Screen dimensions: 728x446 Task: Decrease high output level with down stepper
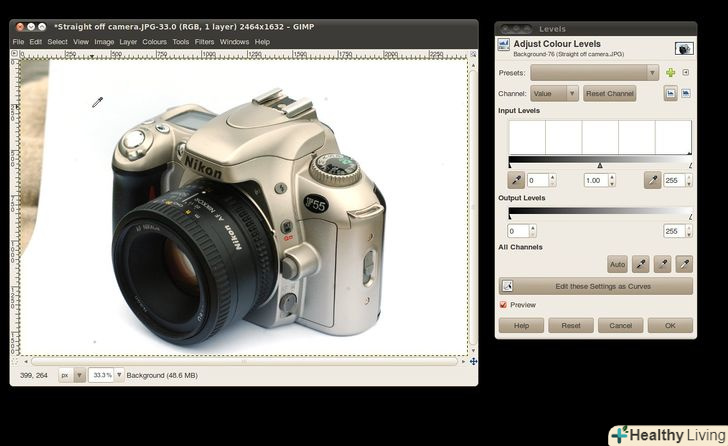point(689,234)
